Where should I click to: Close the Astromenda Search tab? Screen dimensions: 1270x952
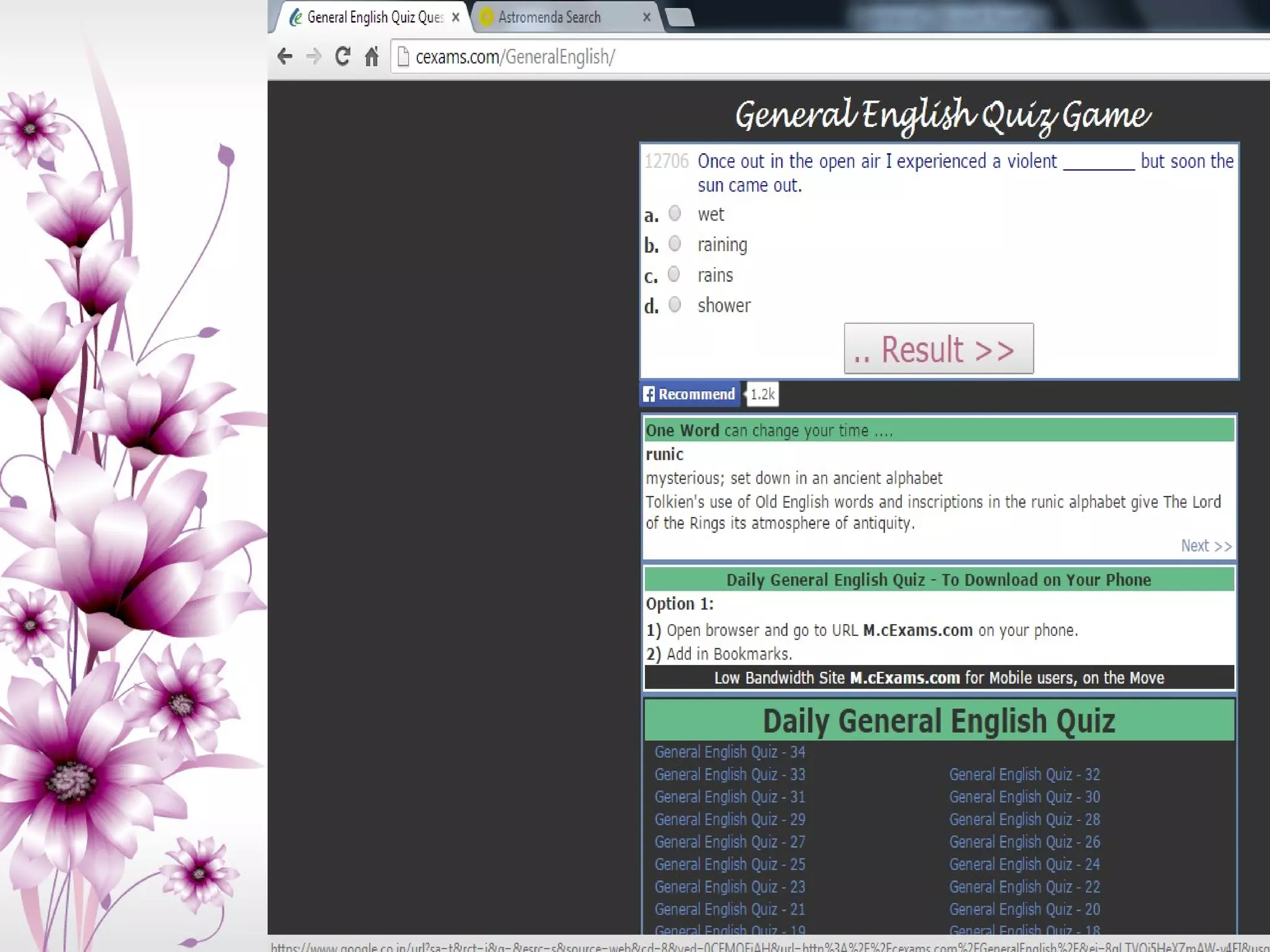647,17
